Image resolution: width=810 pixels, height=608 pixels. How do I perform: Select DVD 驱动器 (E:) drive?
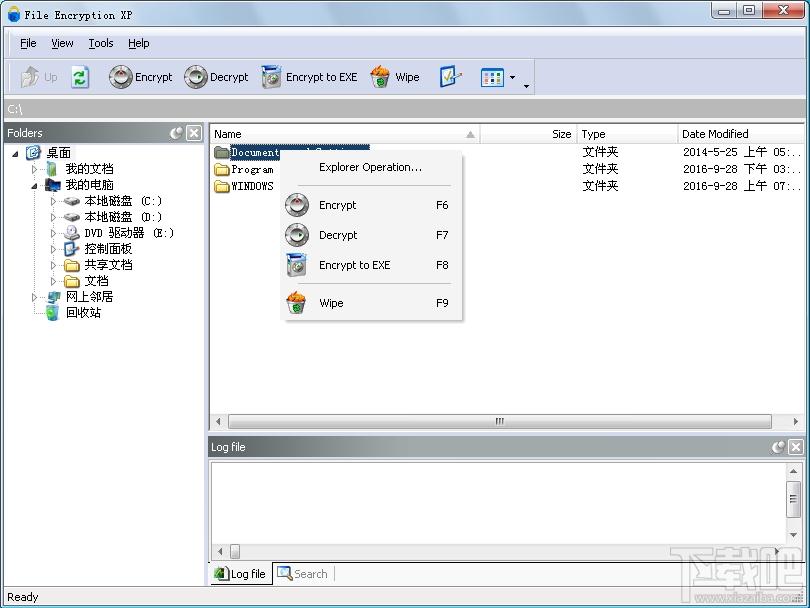point(129,233)
